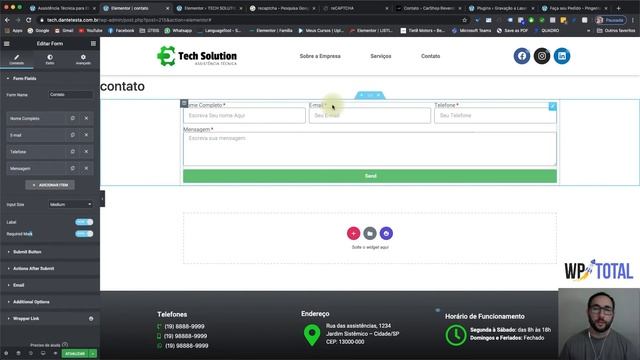This screenshot has width=640, height=360.
Task: Expand the Actions After Submit section
Action: point(50,269)
